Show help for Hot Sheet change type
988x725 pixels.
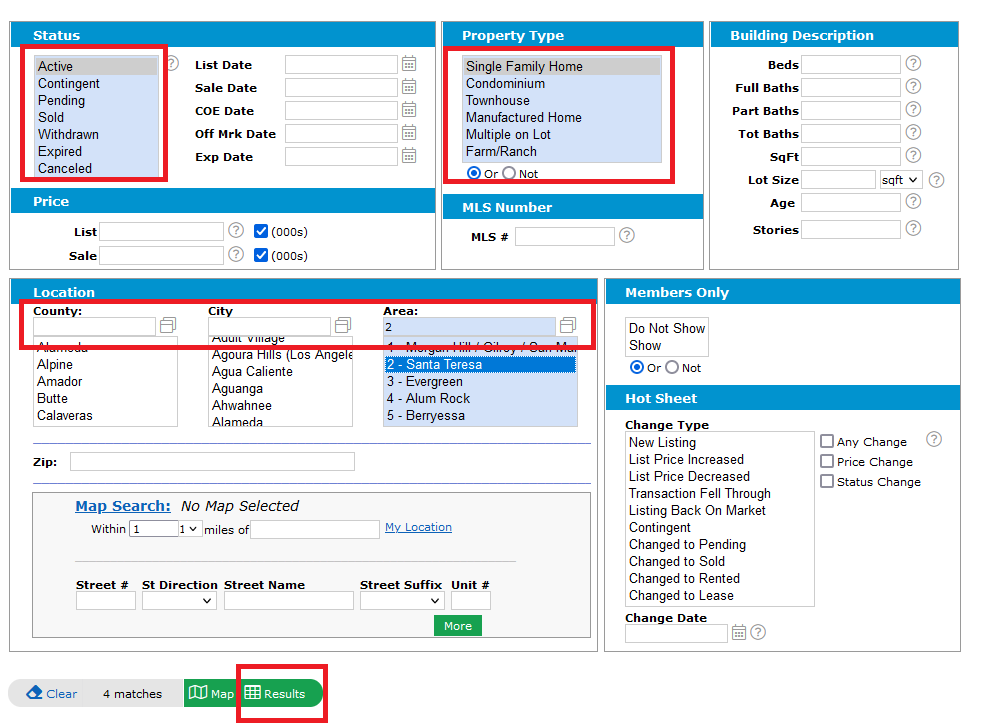pos(934,439)
